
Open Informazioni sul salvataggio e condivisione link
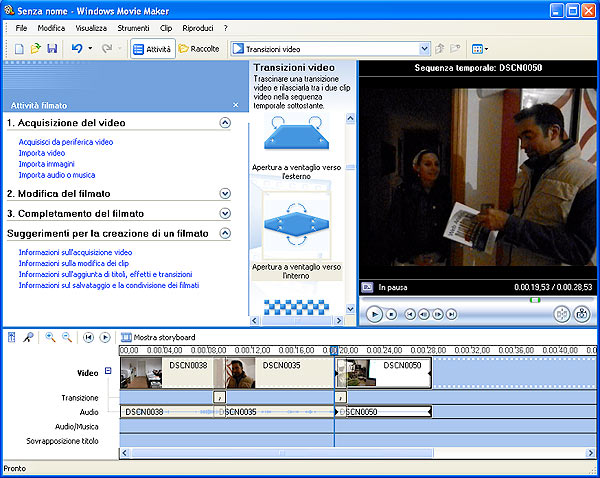point(109,285)
